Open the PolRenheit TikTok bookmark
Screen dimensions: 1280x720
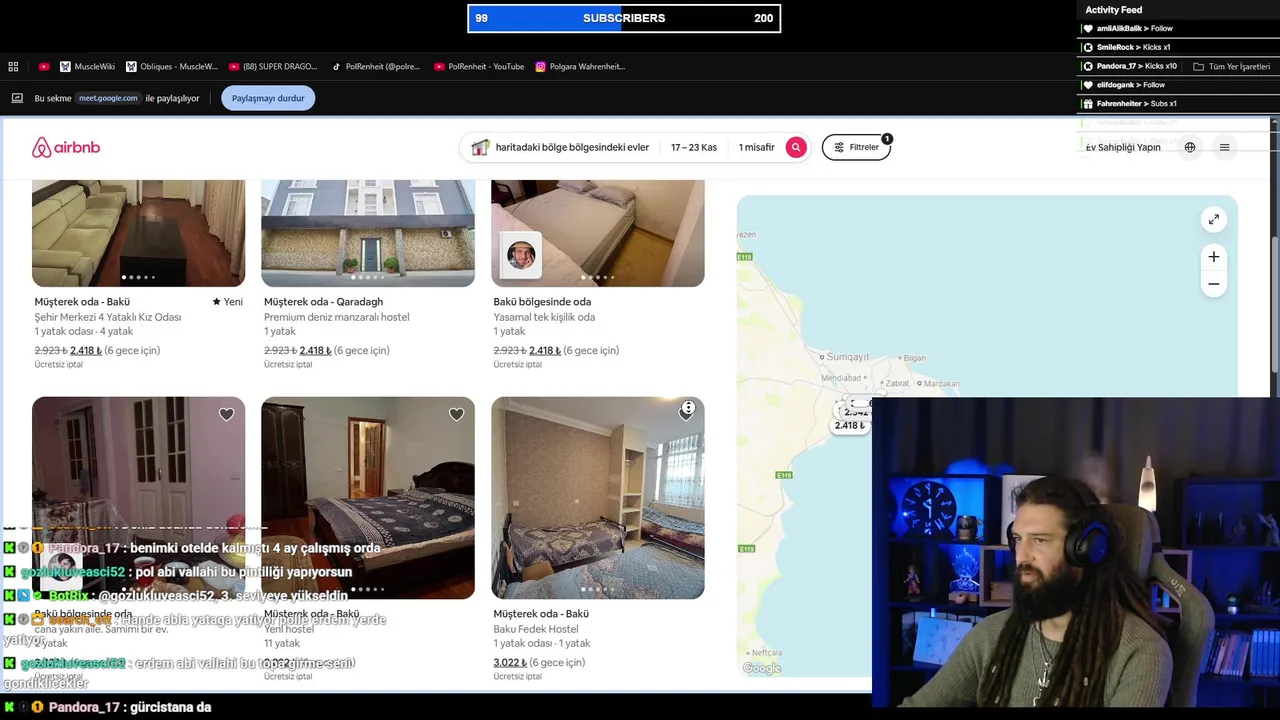click(376, 67)
